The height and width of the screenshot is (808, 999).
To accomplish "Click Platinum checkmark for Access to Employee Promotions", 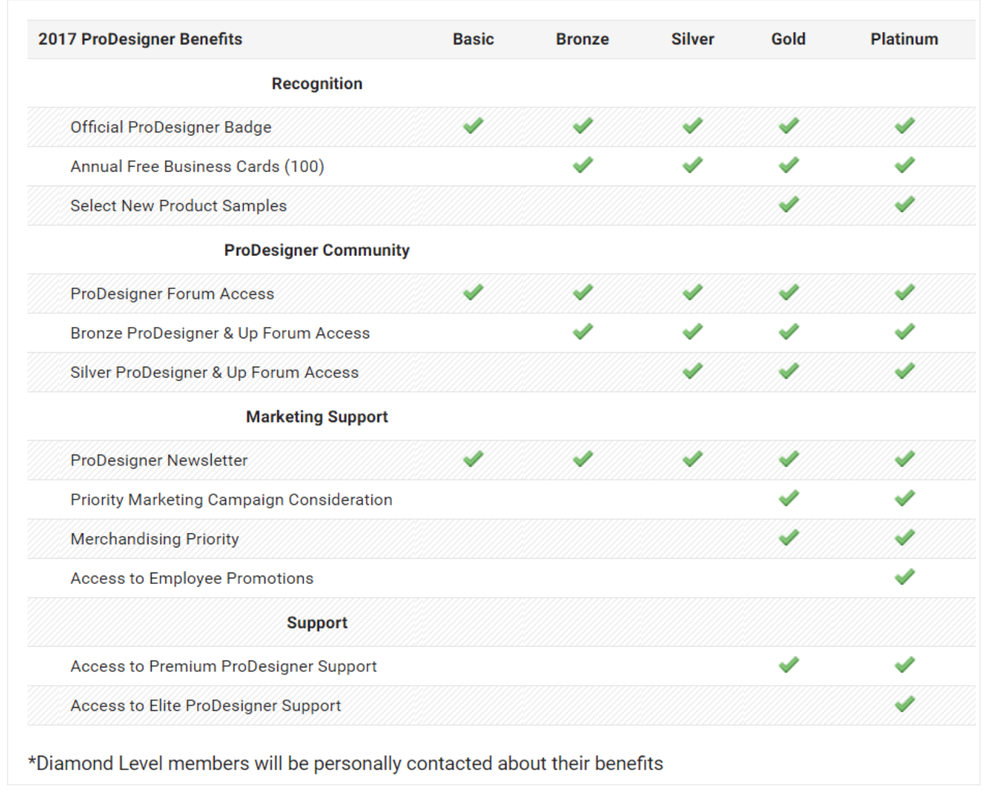I will 904,577.
